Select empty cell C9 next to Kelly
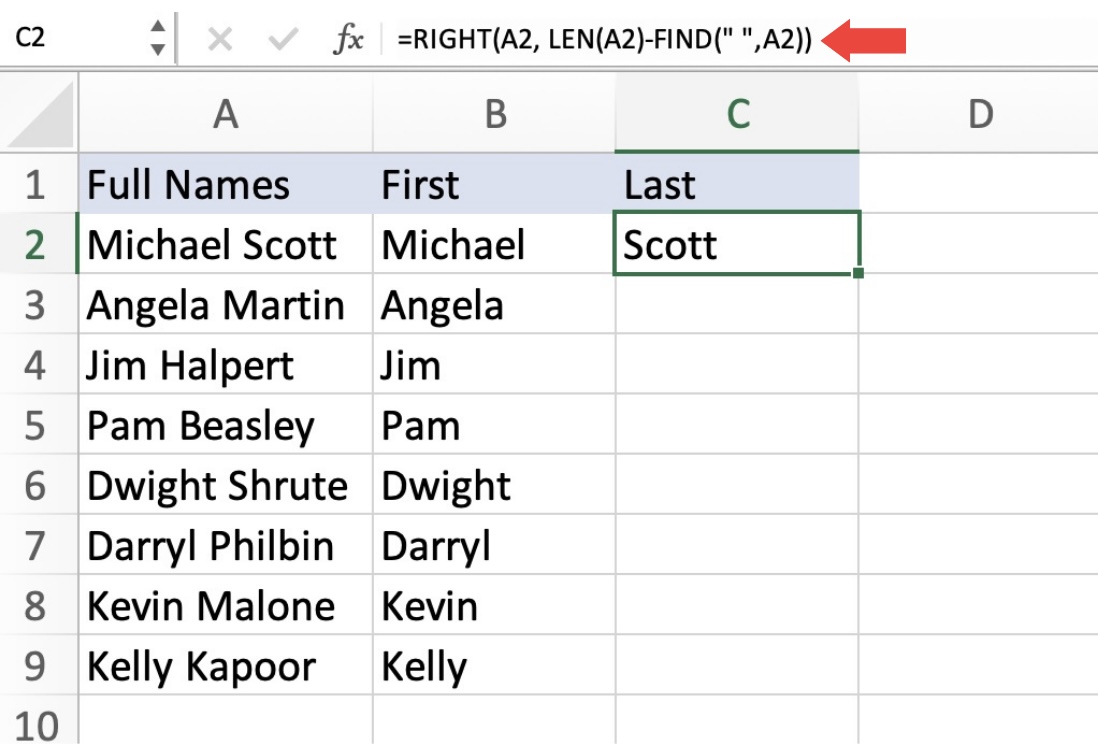Screen dimensions: 1098x745 pyautogui.click(x=737, y=666)
